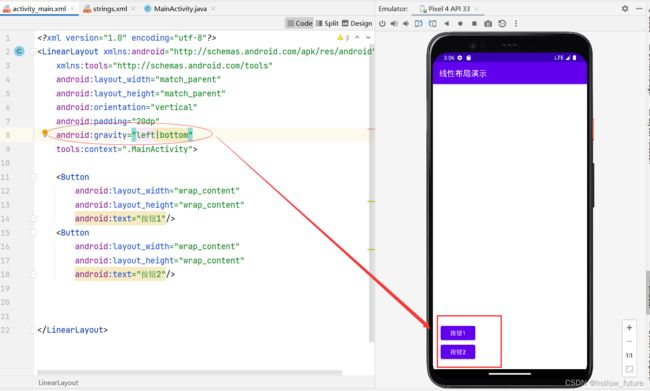Click line number 22 in the gutter
650x391 pixels.
5,330
